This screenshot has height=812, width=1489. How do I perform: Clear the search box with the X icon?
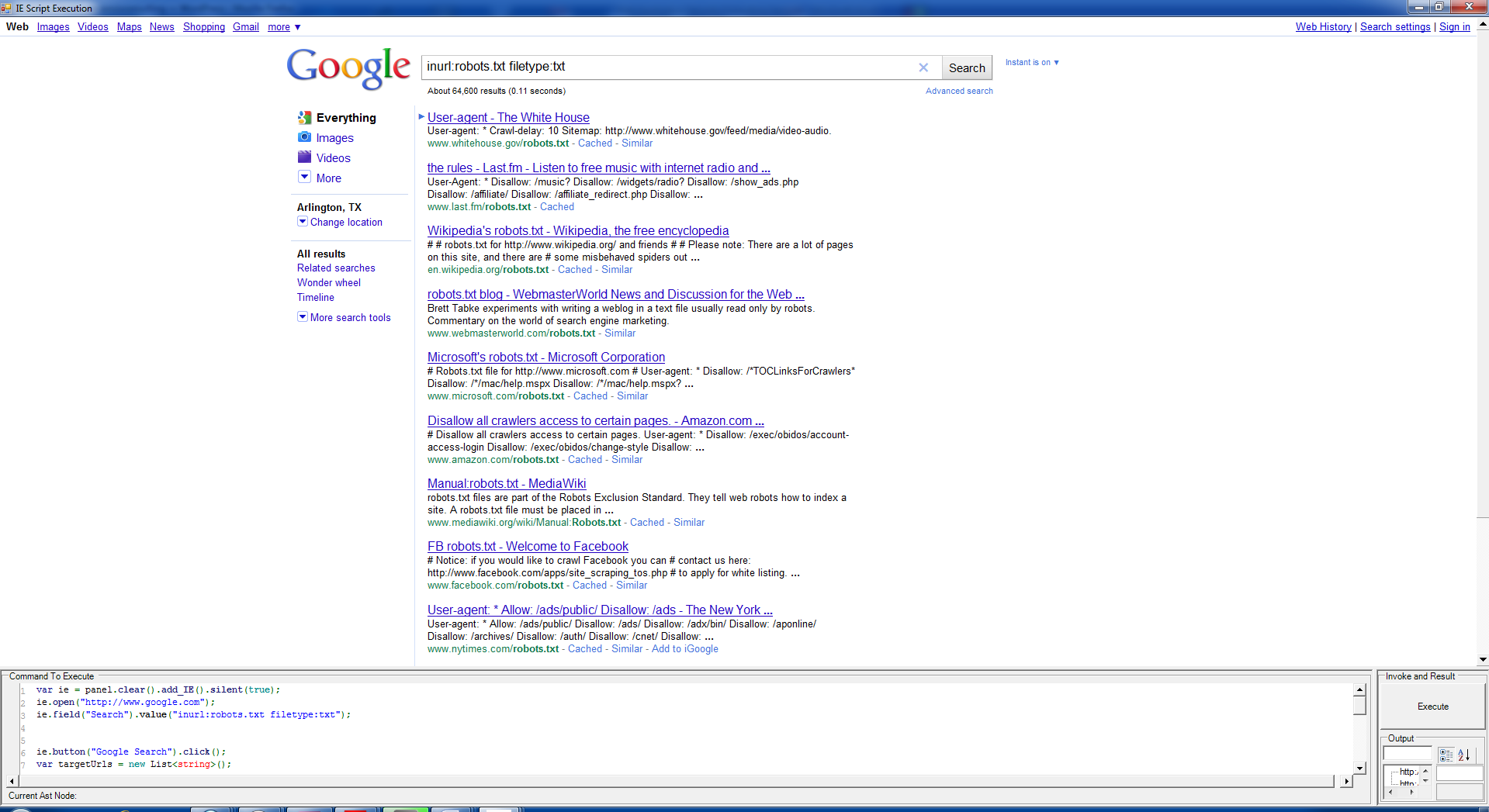923,67
